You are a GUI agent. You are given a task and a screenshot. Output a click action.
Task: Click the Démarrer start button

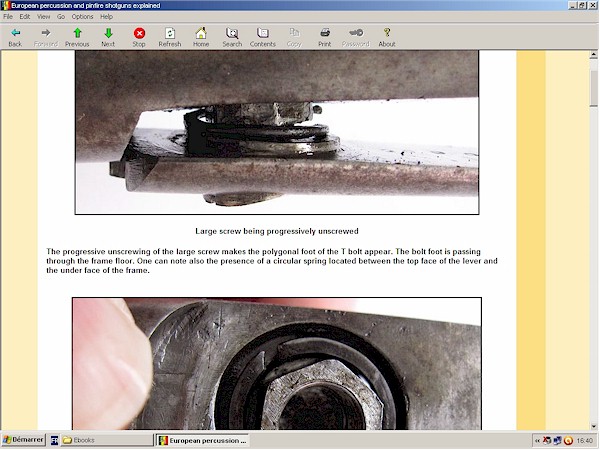[23, 440]
